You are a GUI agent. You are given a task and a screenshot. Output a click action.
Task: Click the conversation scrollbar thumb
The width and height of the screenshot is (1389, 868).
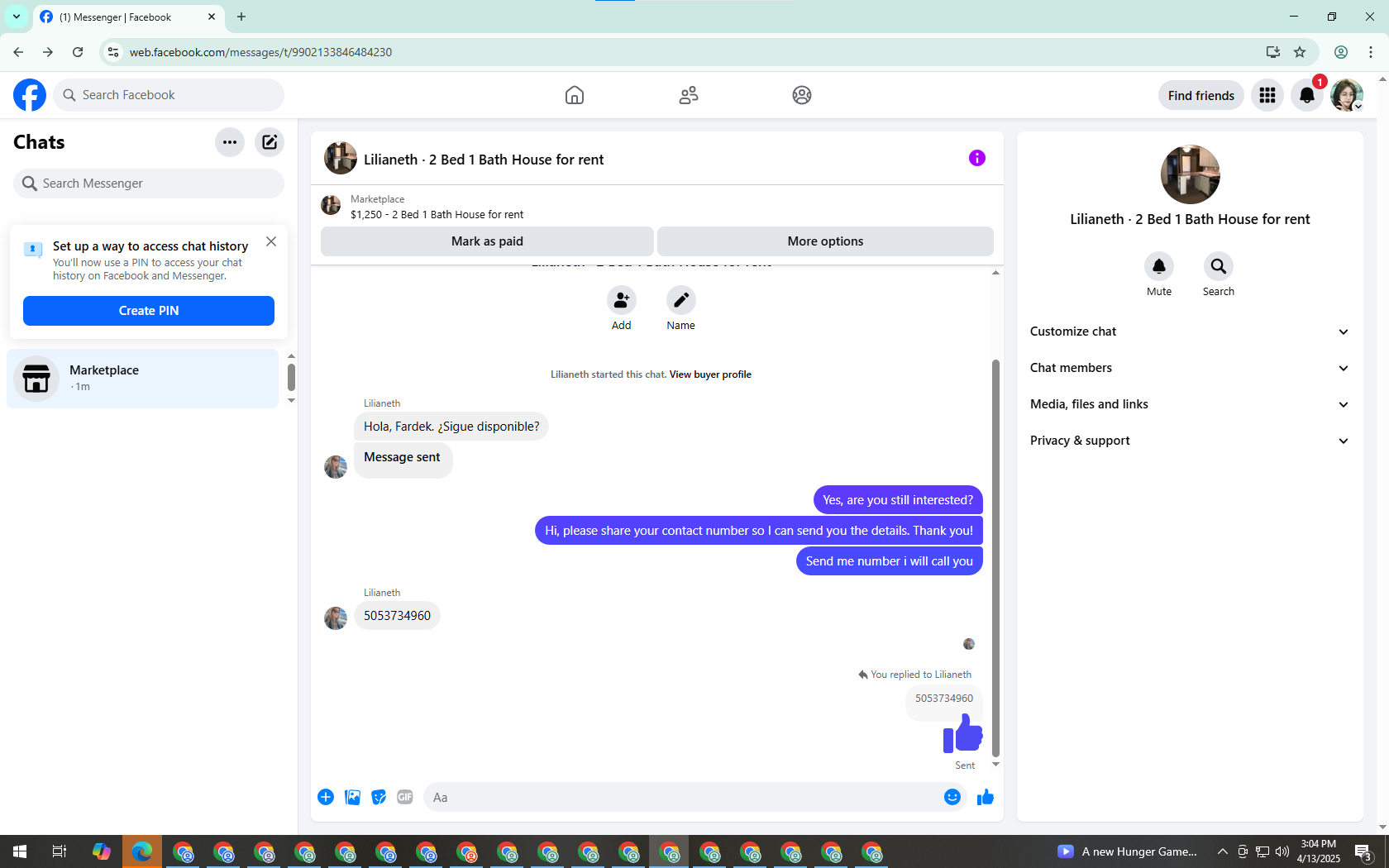tap(995, 558)
